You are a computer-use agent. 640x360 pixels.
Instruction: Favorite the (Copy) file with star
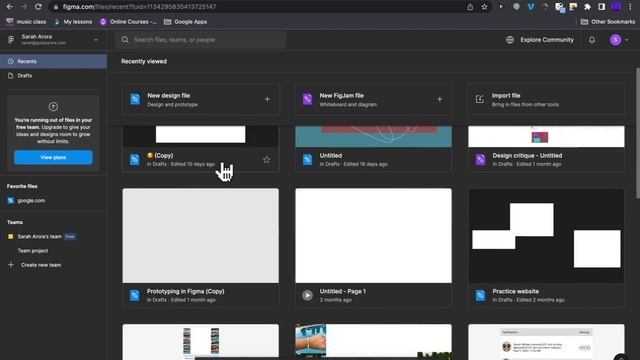tap(267, 160)
